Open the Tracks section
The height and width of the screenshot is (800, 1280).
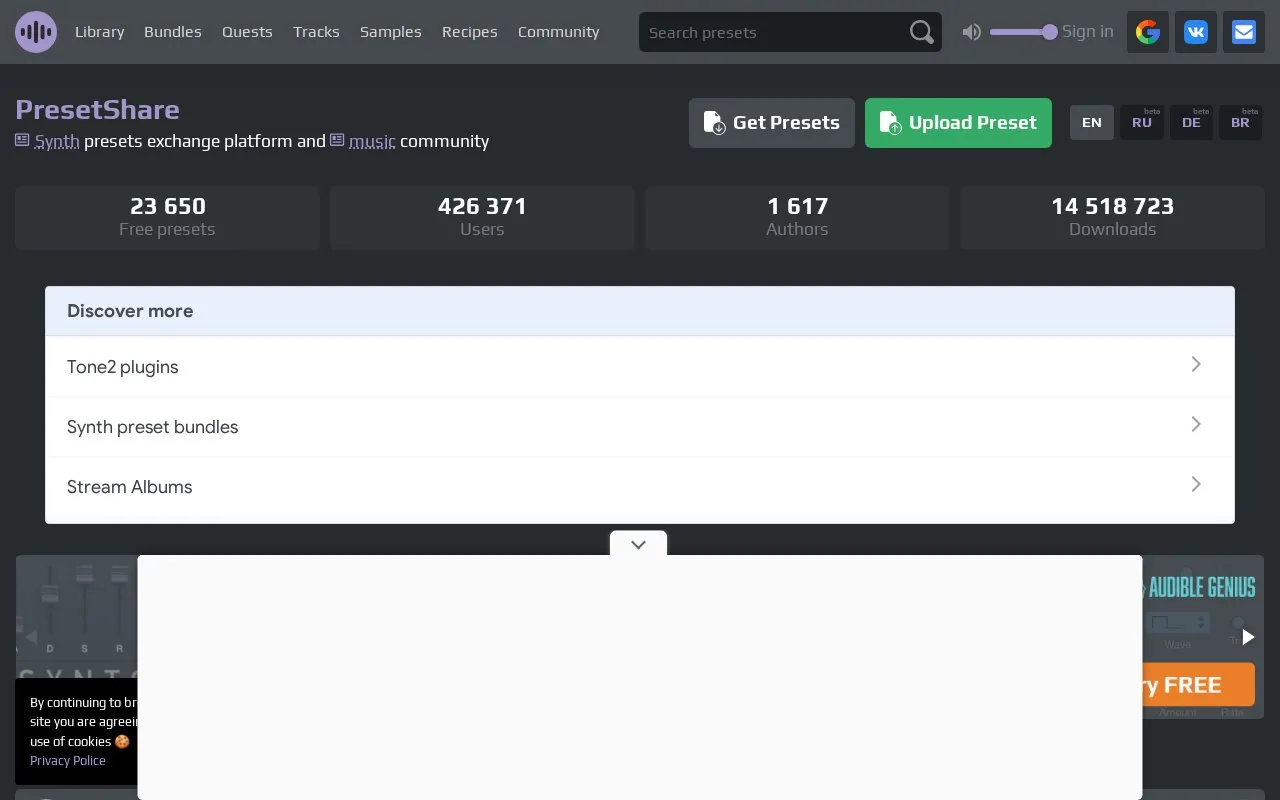(316, 32)
